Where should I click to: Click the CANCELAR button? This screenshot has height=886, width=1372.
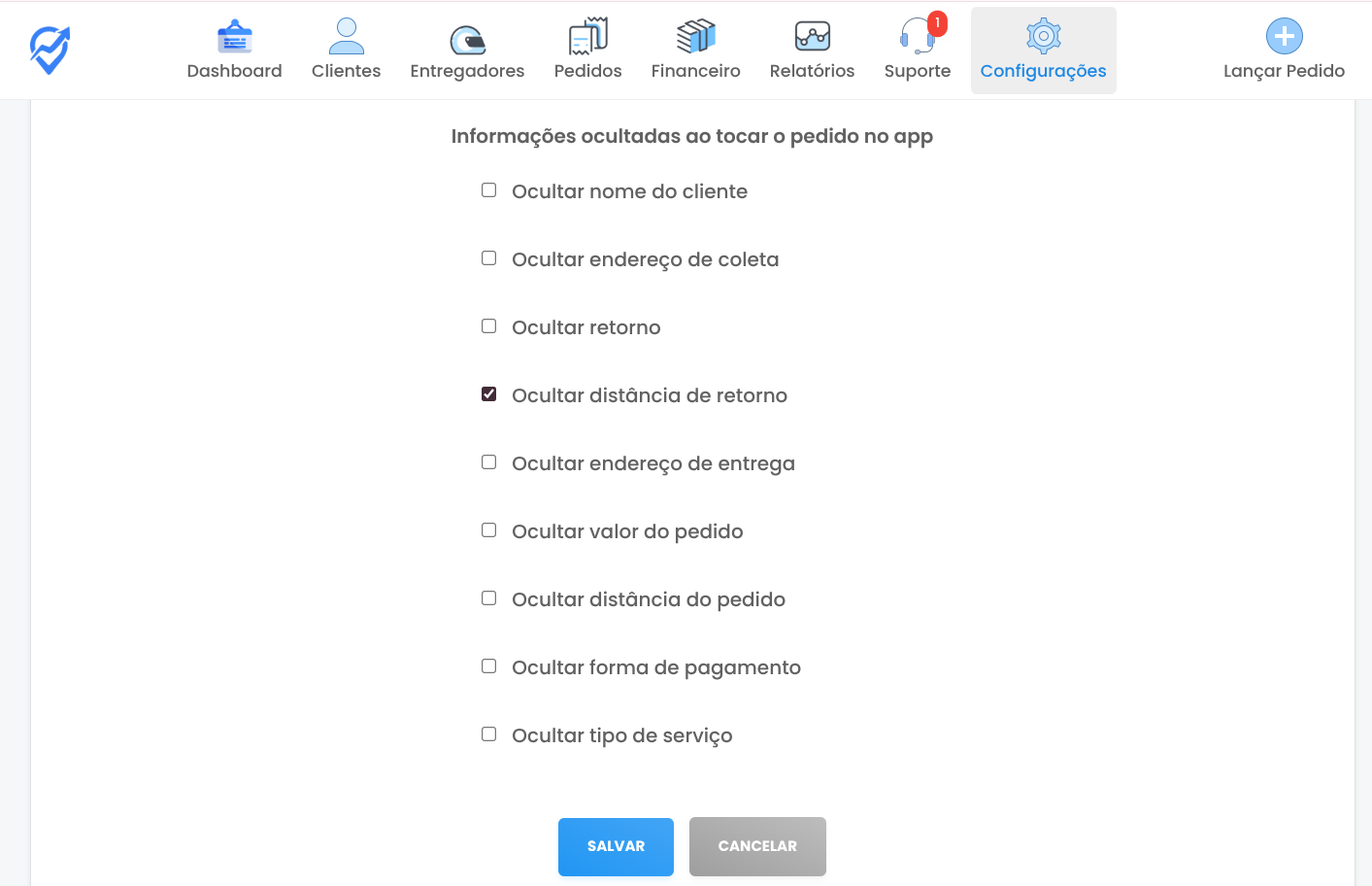click(757, 847)
